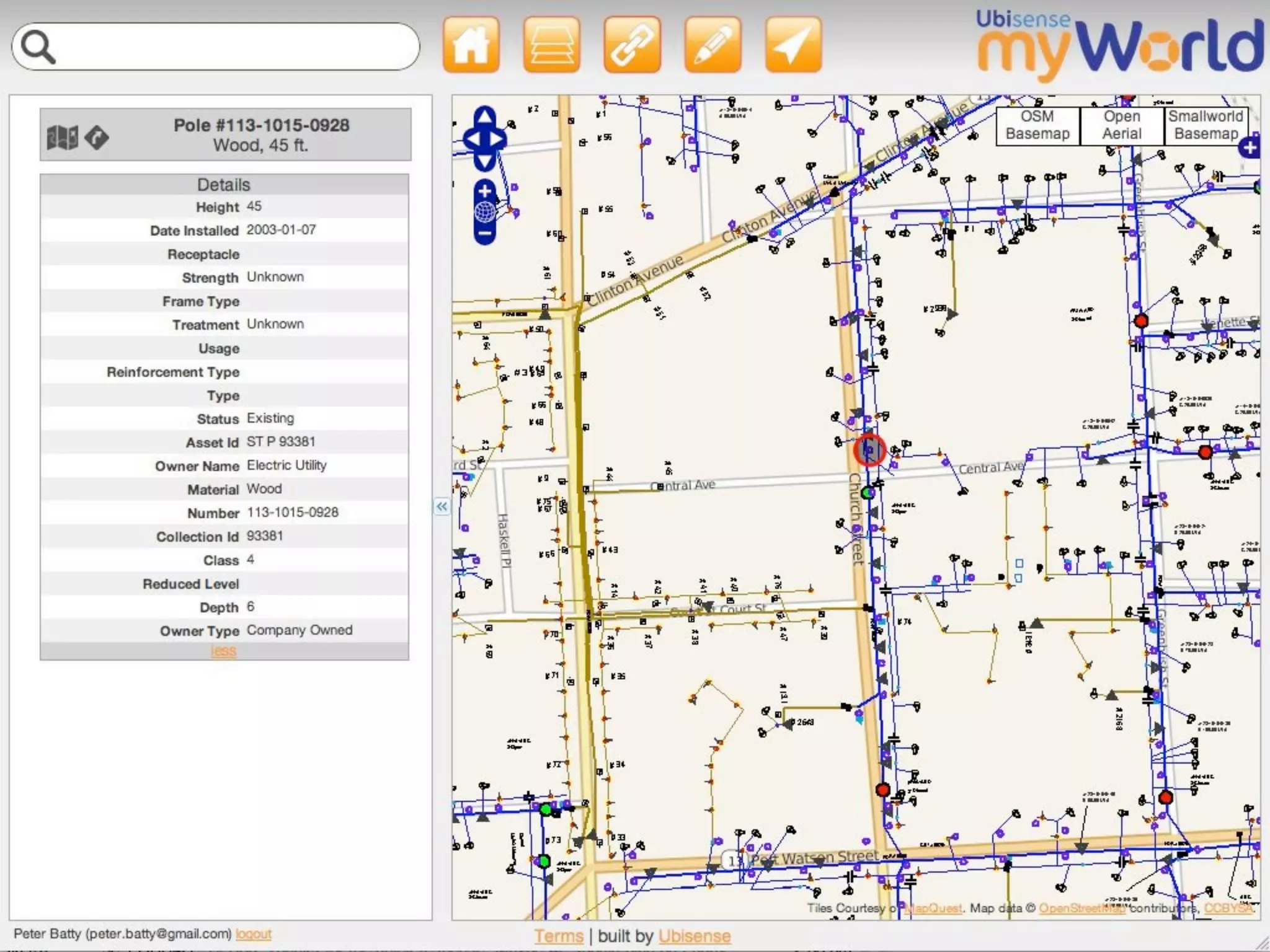Click the location arrow toolbar button

click(793, 45)
